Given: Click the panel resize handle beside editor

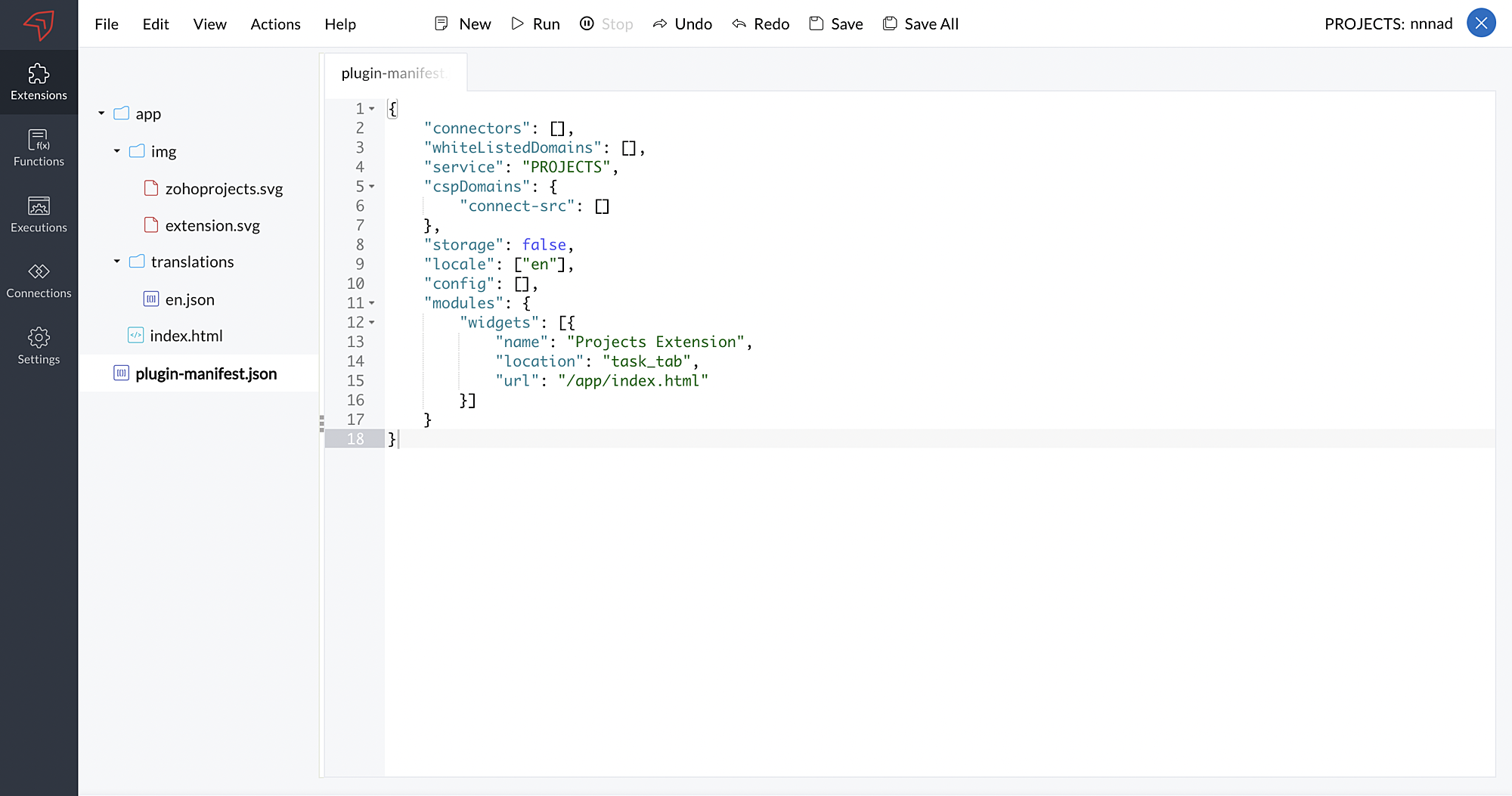Looking at the screenshot, I should [x=321, y=423].
